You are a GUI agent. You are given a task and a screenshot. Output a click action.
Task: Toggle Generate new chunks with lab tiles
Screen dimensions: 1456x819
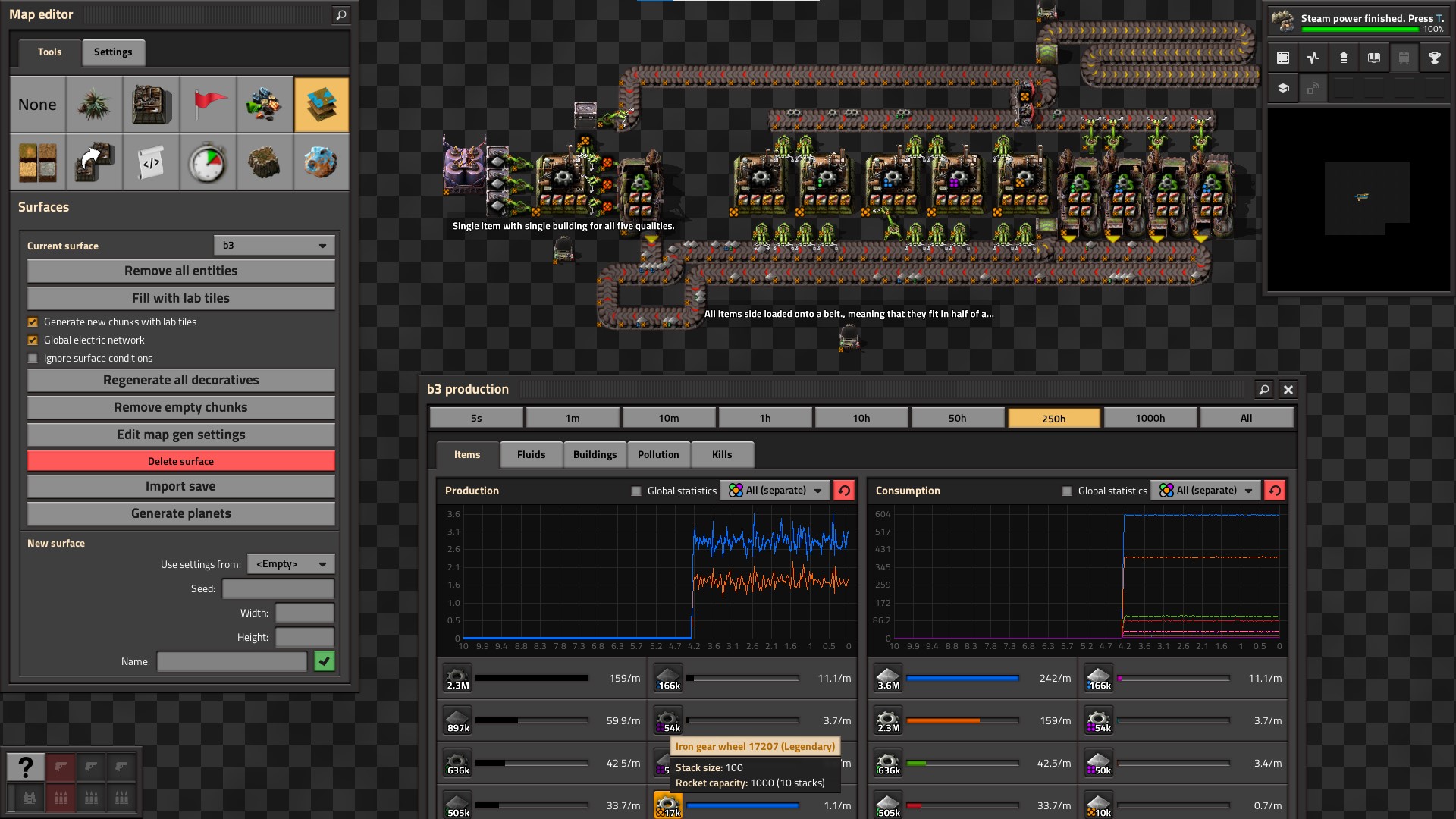(33, 322)
